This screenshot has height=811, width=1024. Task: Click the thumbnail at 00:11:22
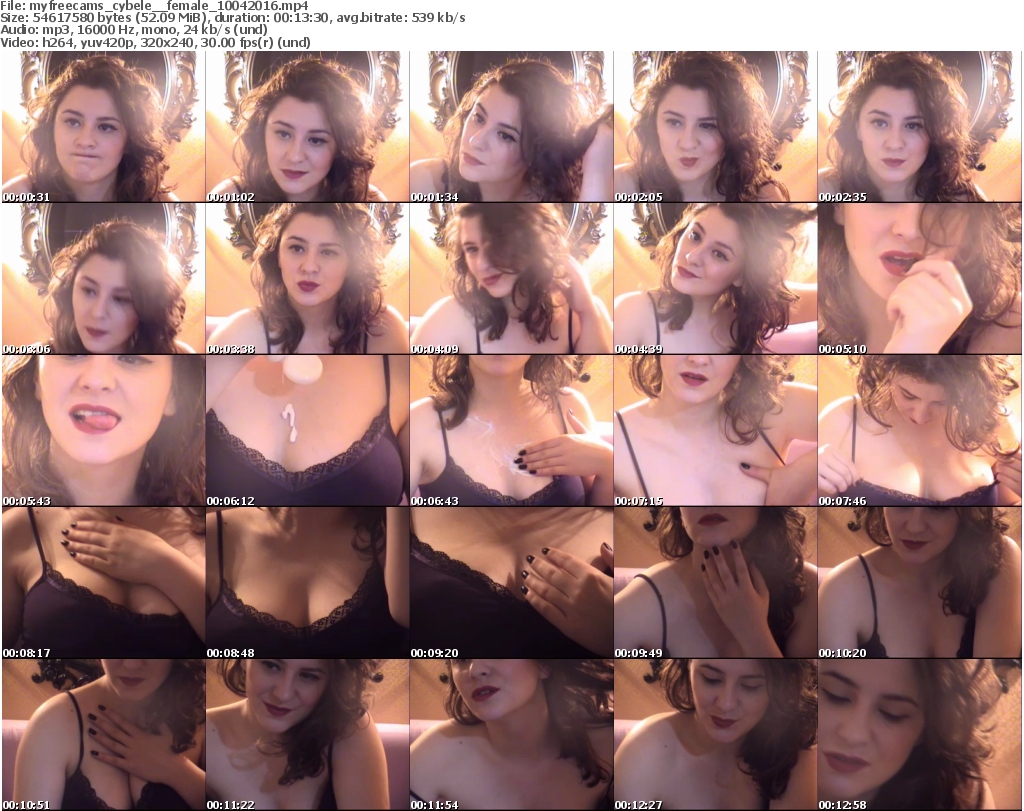tap(306, 734)
